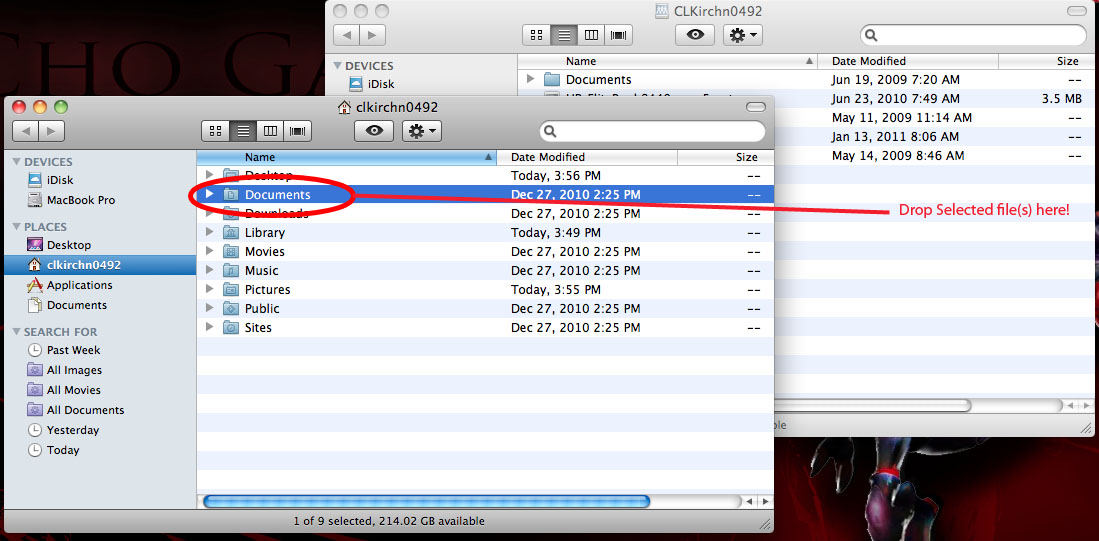Viewport: 1099px width, 541px height.
Task: Select the Movies folder row
Action: coord(265,251)
